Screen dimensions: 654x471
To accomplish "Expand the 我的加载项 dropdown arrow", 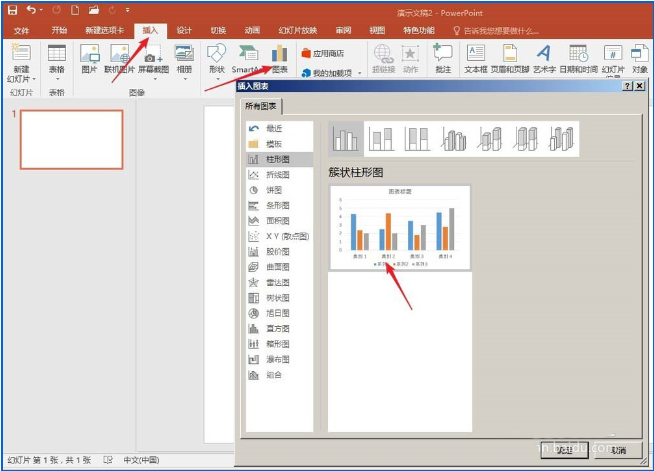I will click(x=360, y=73).
